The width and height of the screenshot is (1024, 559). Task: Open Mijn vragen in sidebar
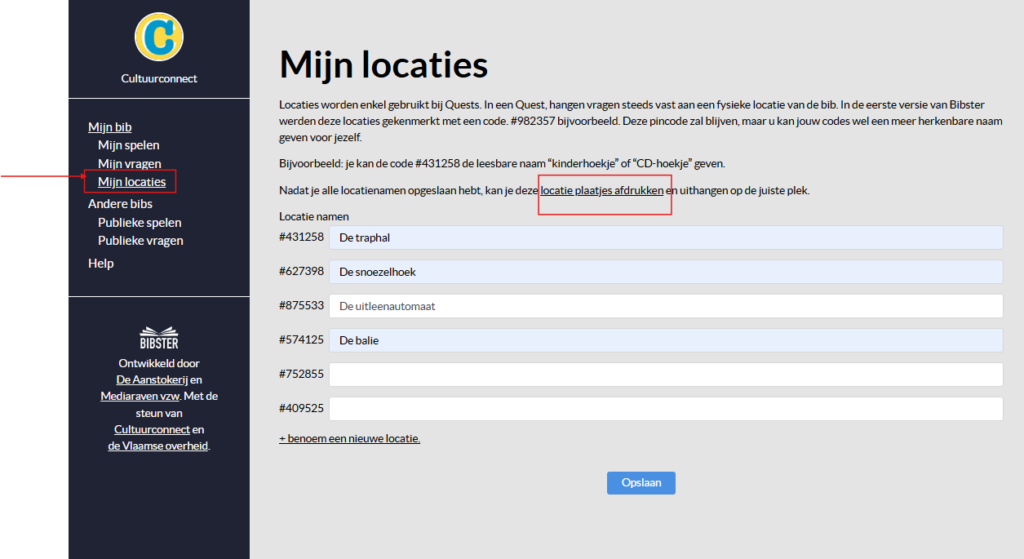coord(129,163)
